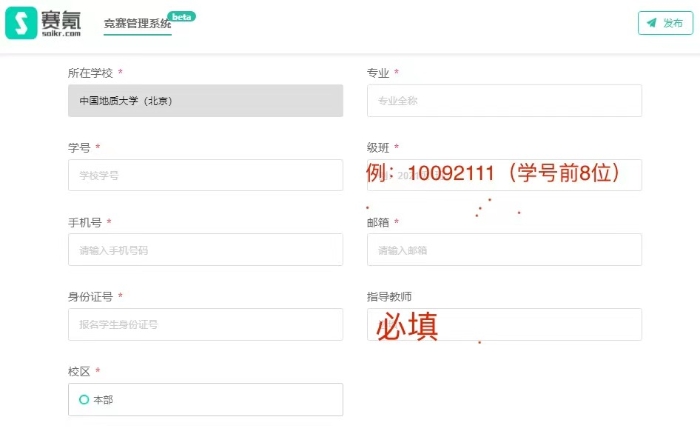Viewport: 700px width, 434px height.
Task: Click the 手机号 phone number input
Action: 205,250
